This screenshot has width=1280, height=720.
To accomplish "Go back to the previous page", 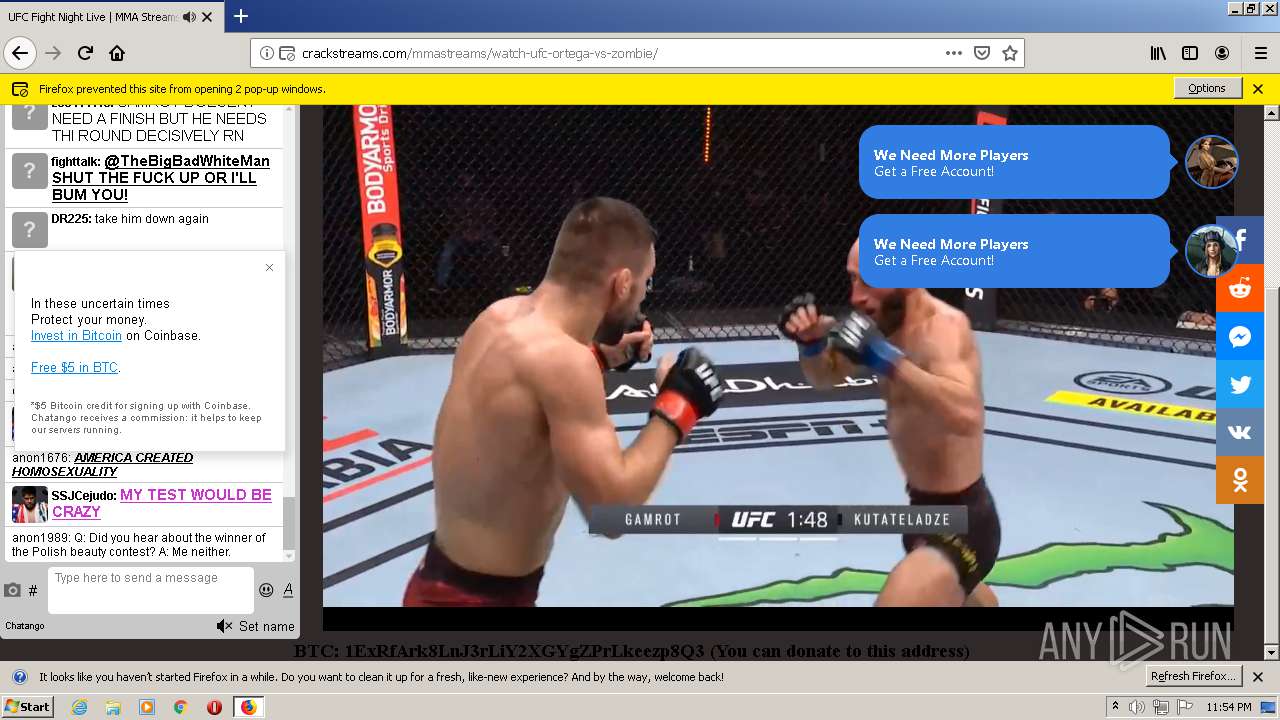I will (x=20, y=53).
